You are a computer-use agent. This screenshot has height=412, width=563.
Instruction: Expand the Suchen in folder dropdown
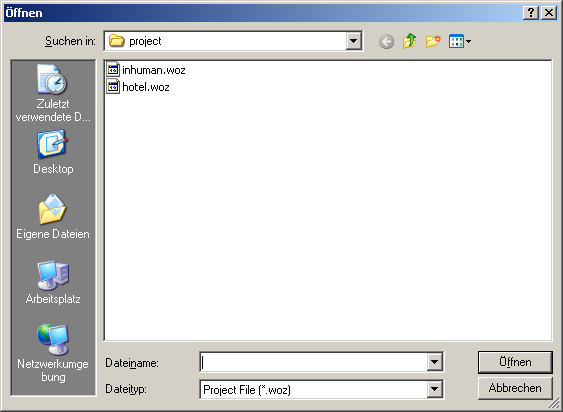(353, 41)
